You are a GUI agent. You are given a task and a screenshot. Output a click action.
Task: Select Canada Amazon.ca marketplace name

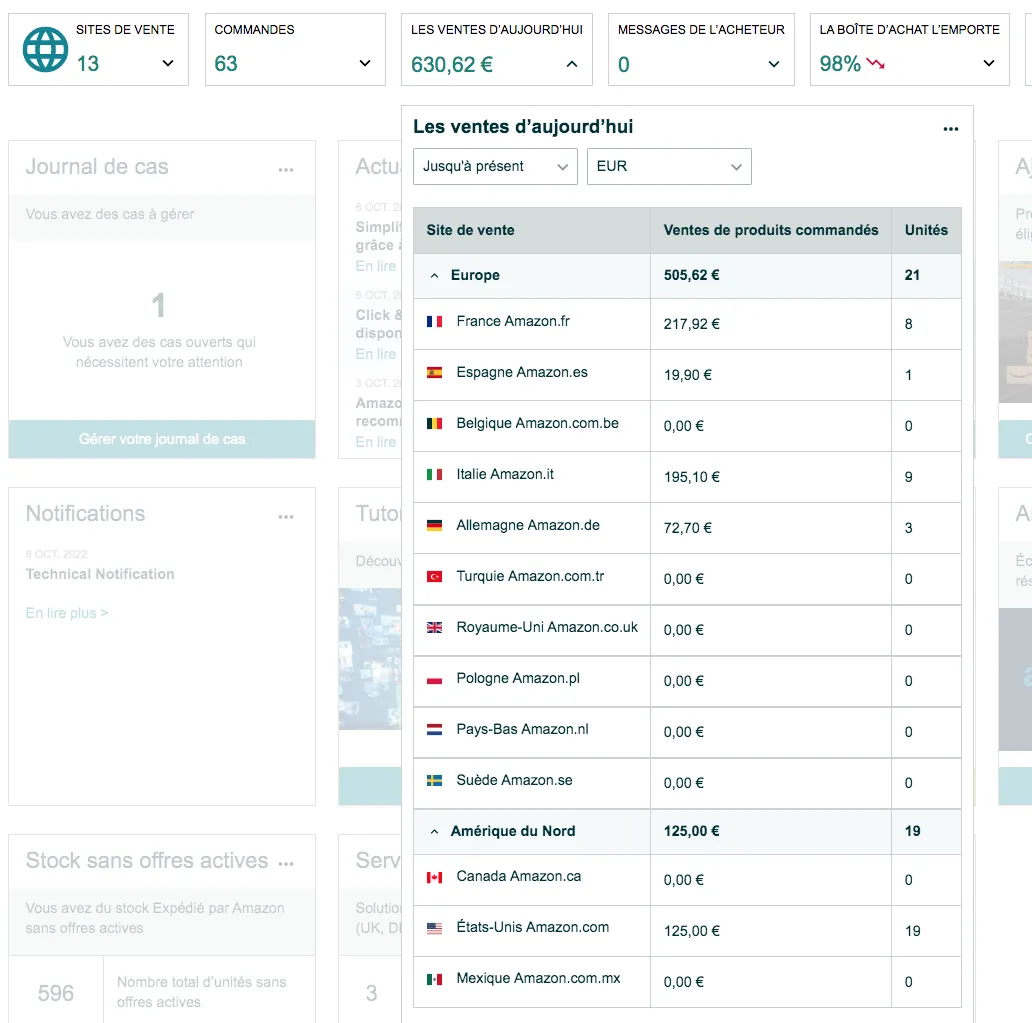[x=519, y=876]
